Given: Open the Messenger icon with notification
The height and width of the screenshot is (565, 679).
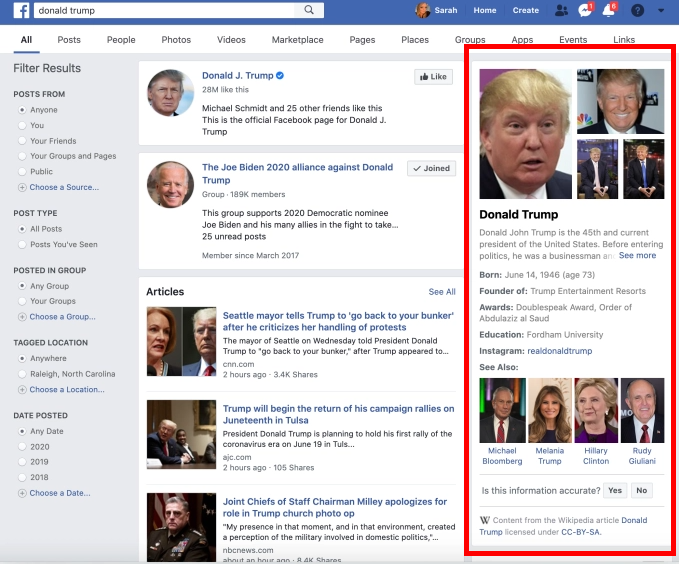Looking at the screenshot, I should 585,10.
